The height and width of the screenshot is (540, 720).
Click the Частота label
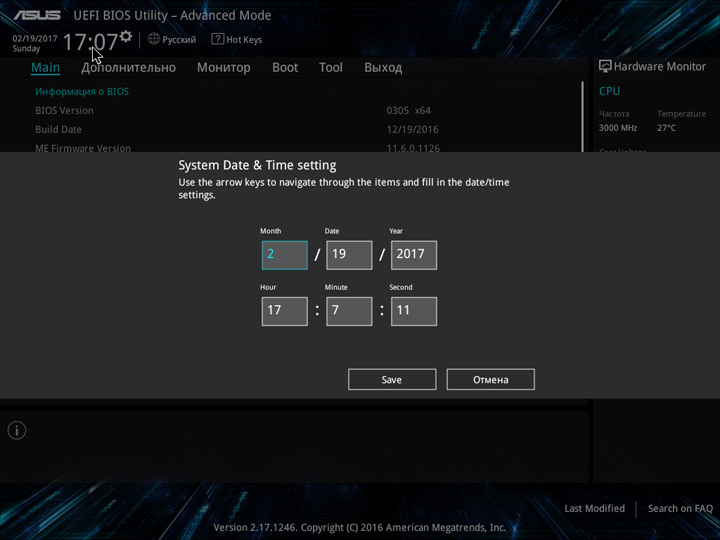click(614, 113)
